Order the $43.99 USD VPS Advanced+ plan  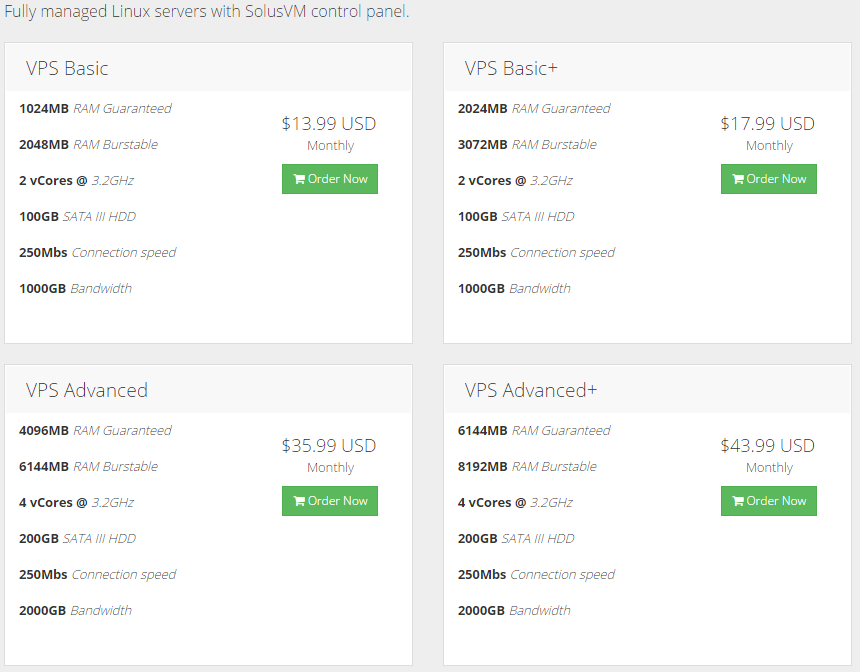click(768, 501)
